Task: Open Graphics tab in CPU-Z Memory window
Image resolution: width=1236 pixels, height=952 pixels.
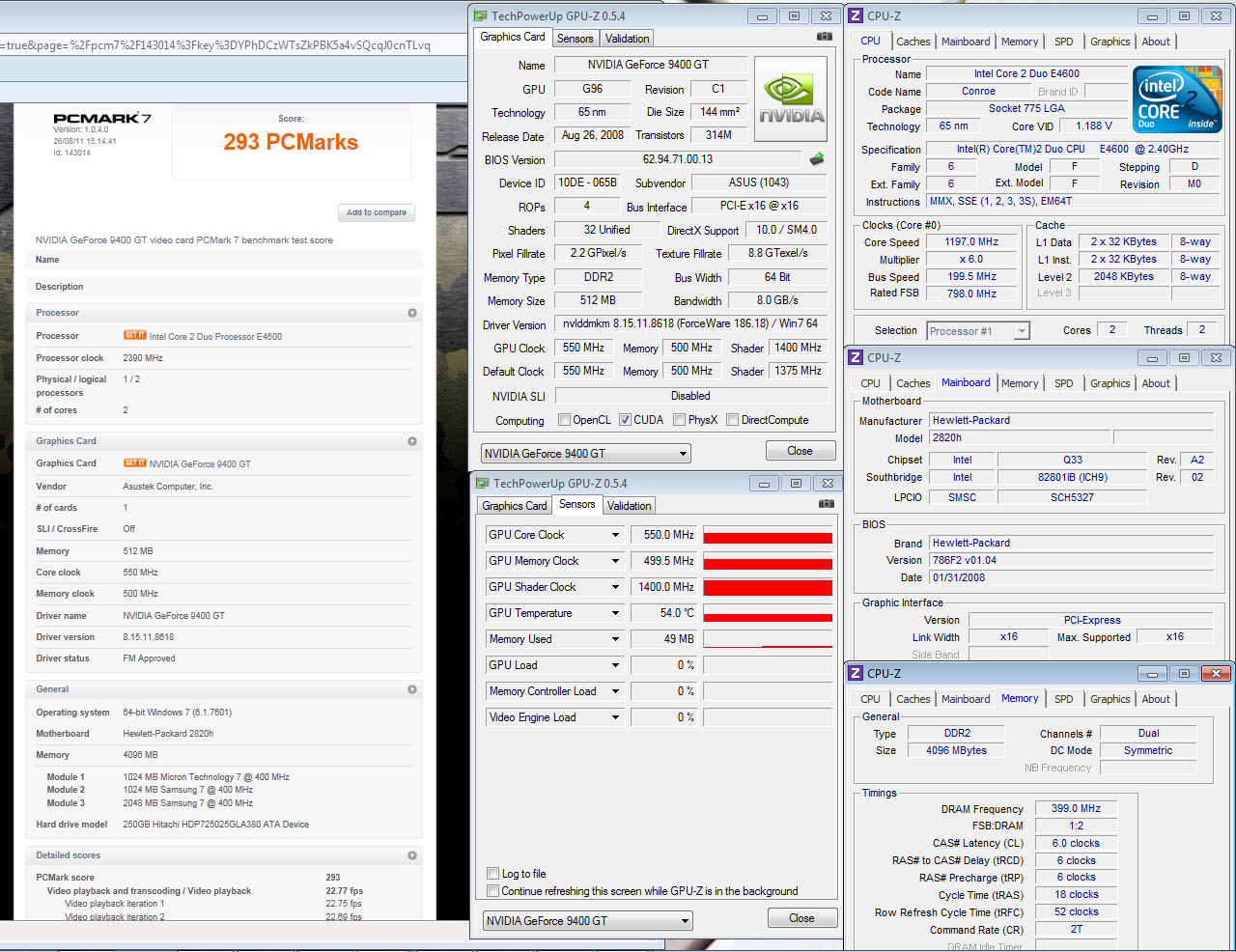Action: tap(1110, 699)
